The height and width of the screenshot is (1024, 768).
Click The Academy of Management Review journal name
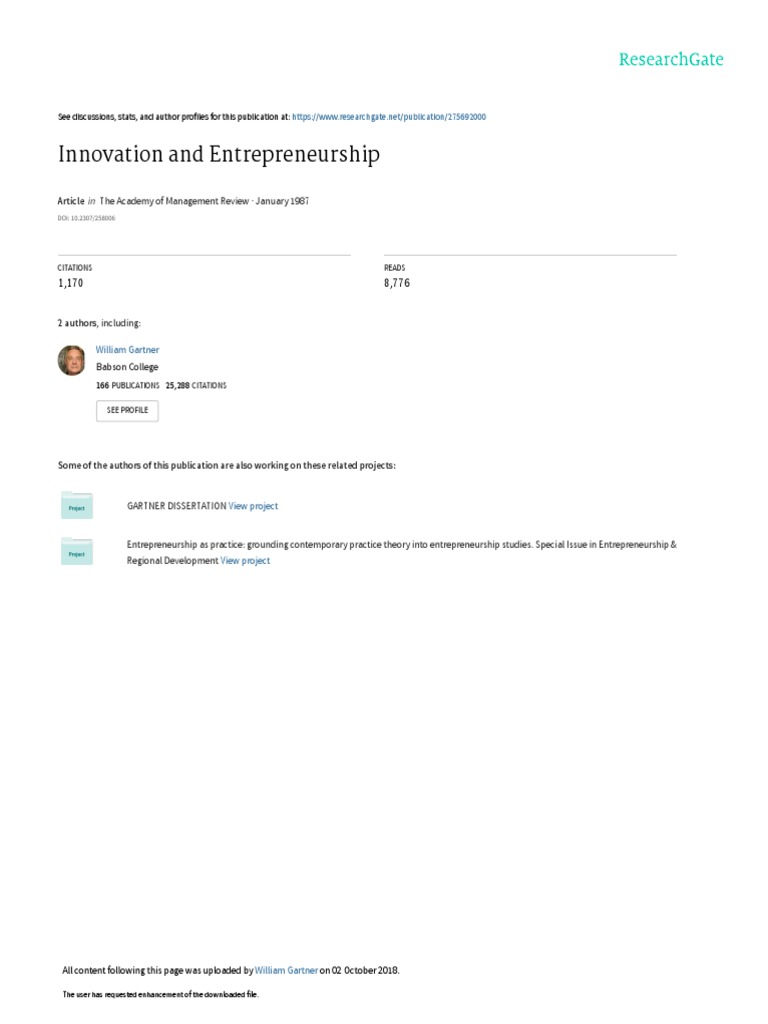pyautogui.click(x=174, y=201)
